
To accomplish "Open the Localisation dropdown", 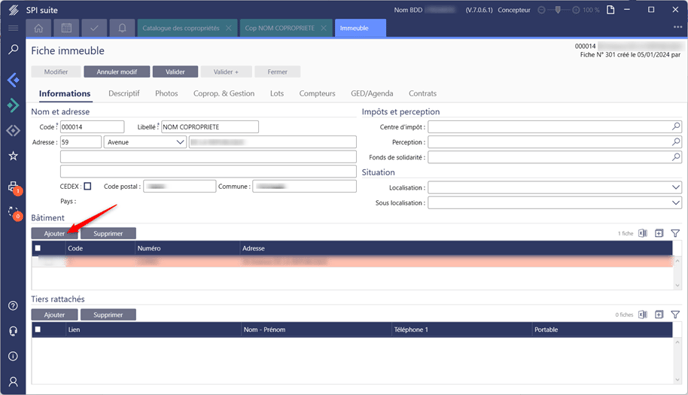I will pyautogui.click(x=555, y=187).
